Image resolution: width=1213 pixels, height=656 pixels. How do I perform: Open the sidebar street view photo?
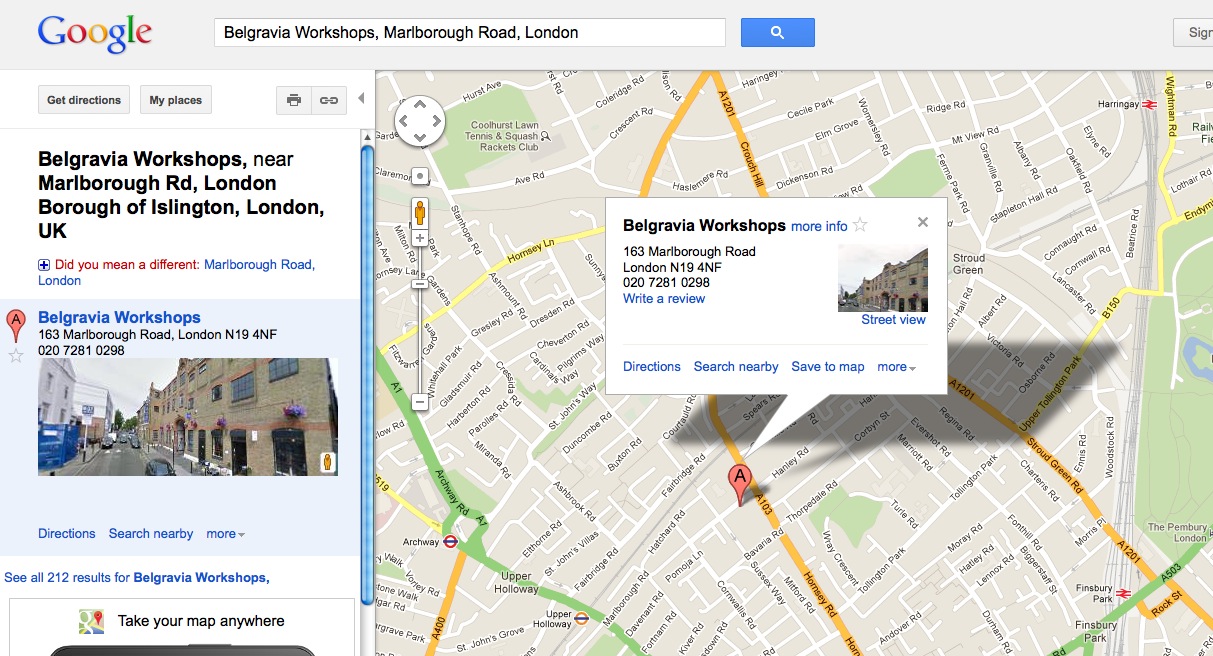coord(188,417)
